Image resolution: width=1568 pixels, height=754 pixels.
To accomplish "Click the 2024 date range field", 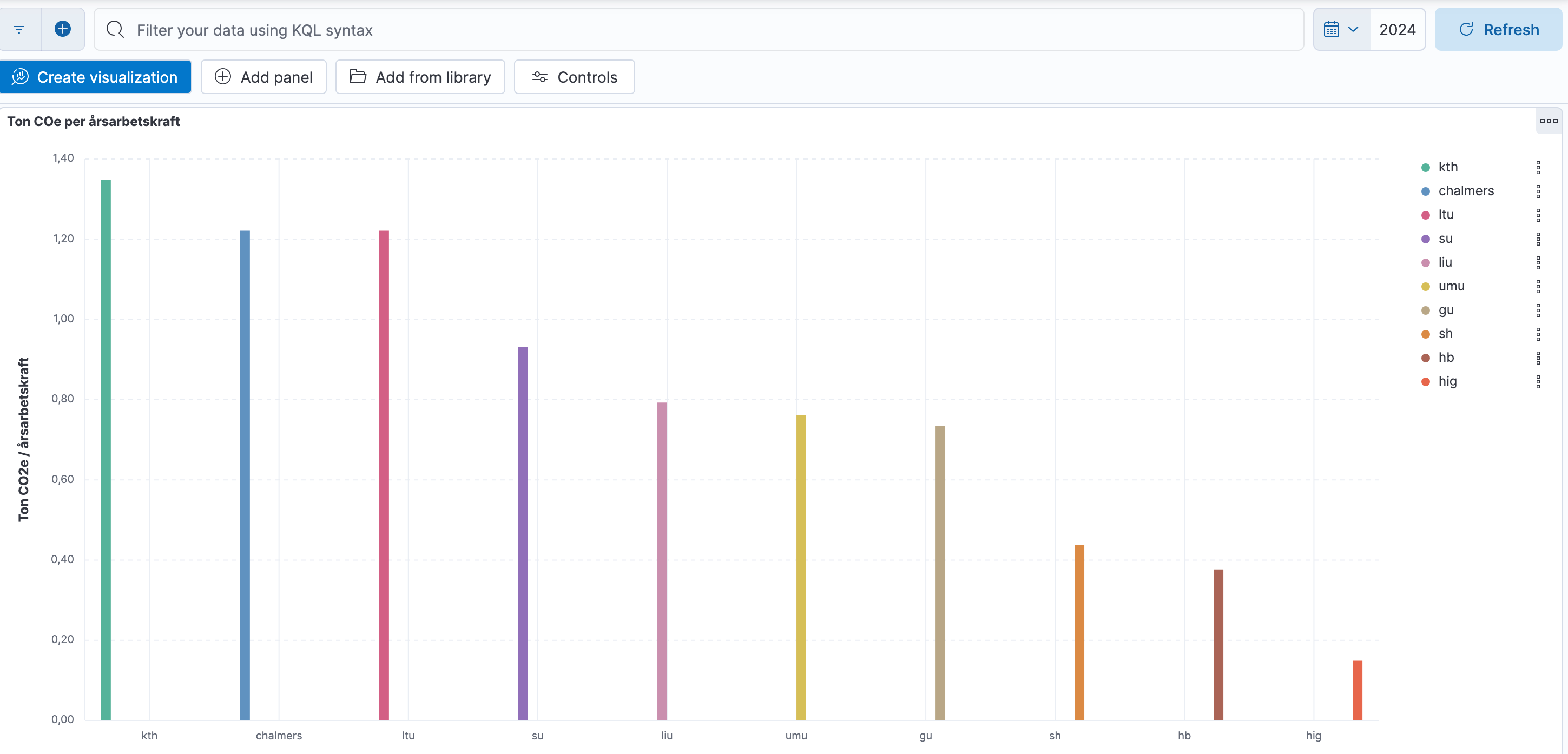I will pyautogui.click(x=1397, y=29).
